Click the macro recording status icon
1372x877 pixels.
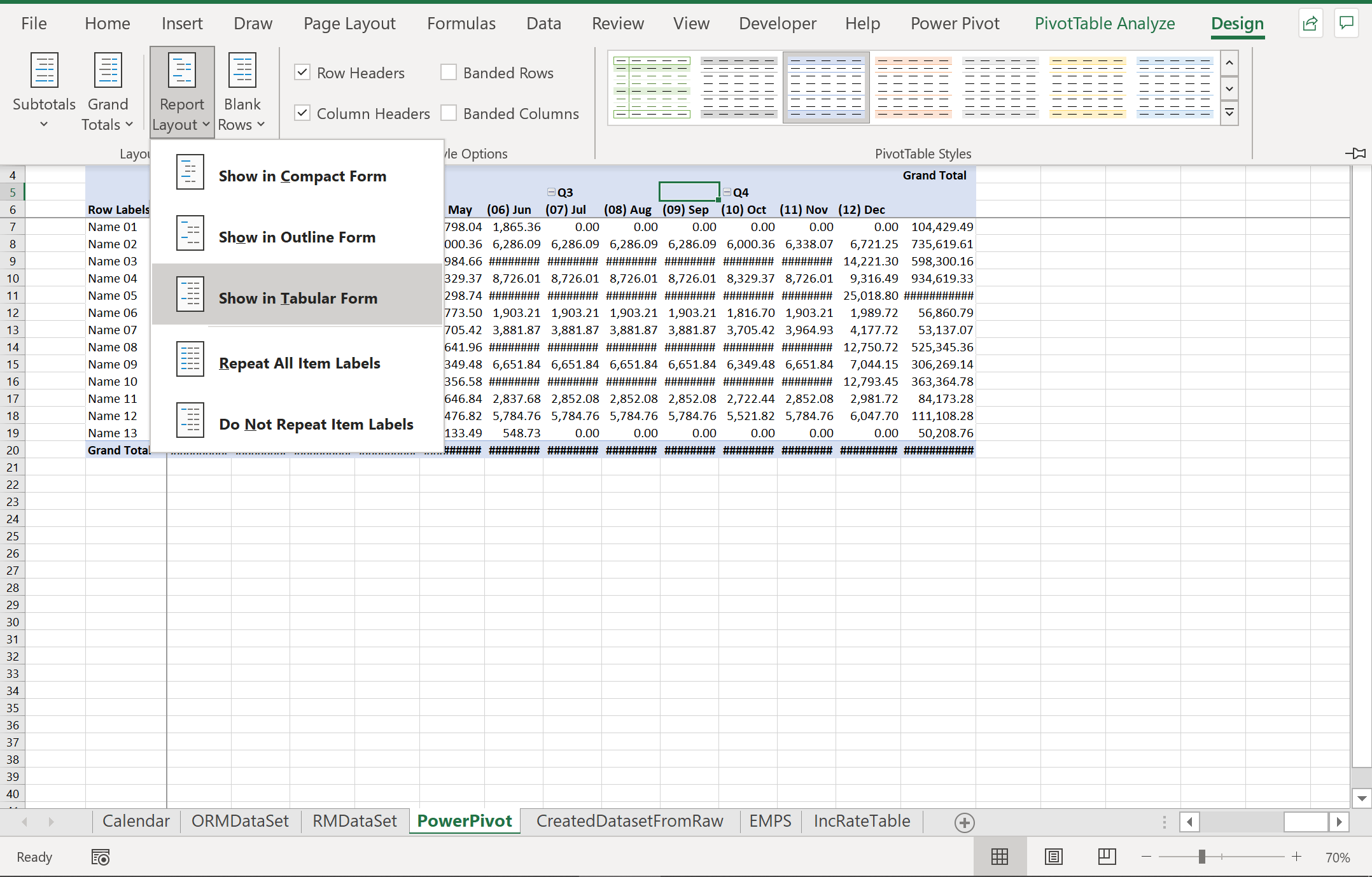coord(101,857)
